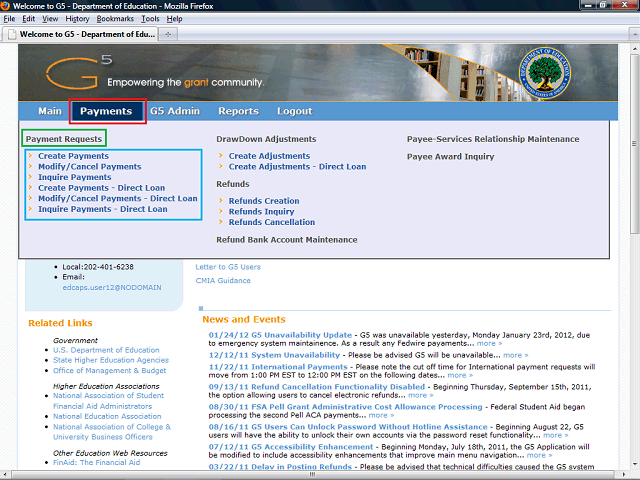Open the View menu
Image resolution: width=640 pixels, height=480 pixels.
pos(50,19)
